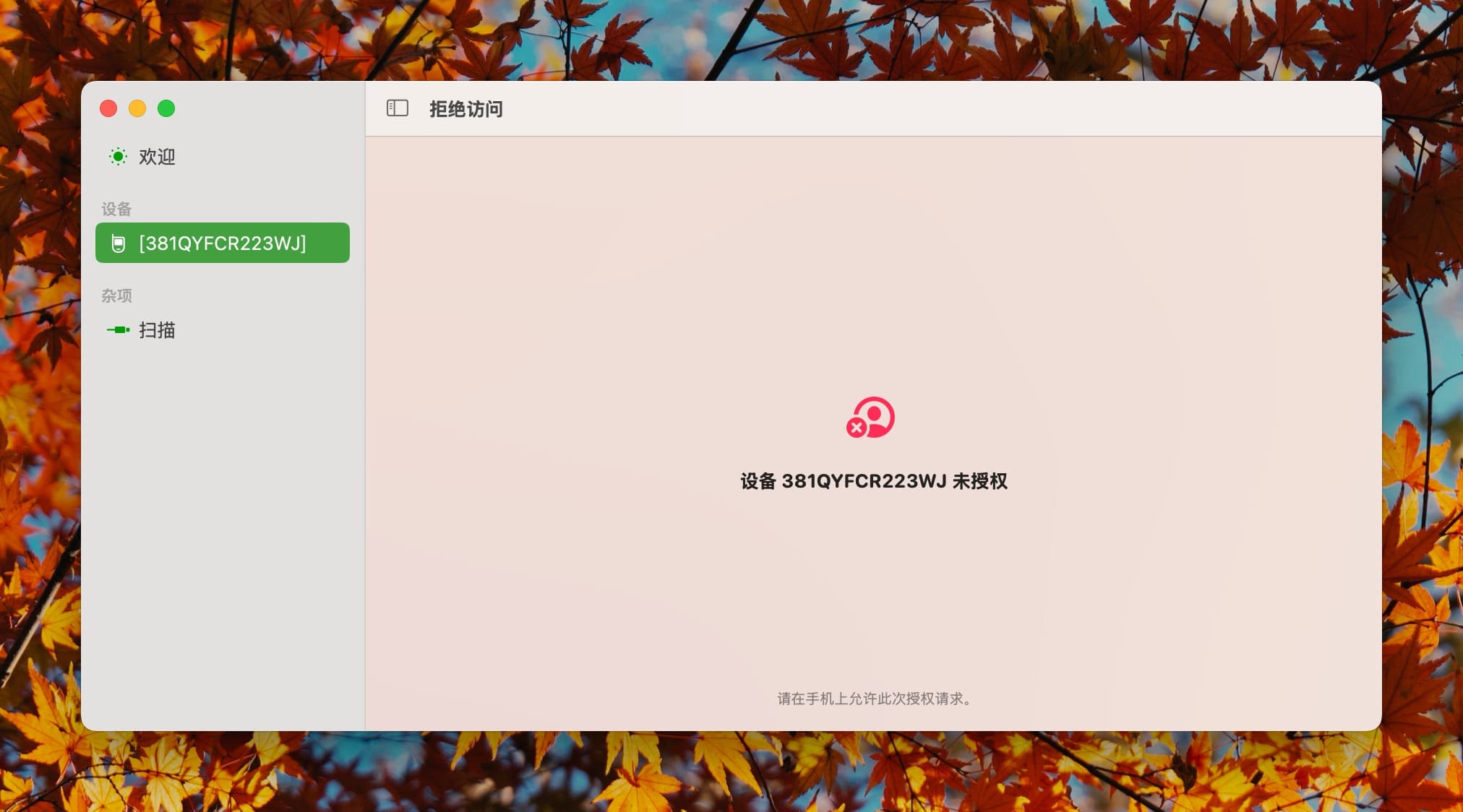Click the 拒绝访问 title text
The image size is (1463, 812).
466,109
